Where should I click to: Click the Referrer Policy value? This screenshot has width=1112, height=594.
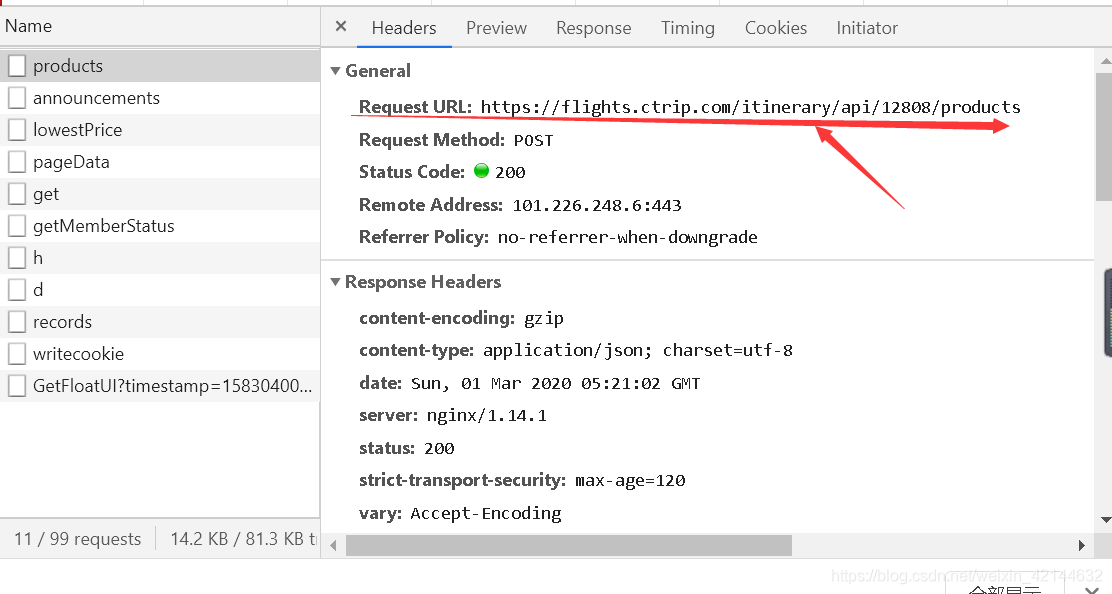coord(628,237)
